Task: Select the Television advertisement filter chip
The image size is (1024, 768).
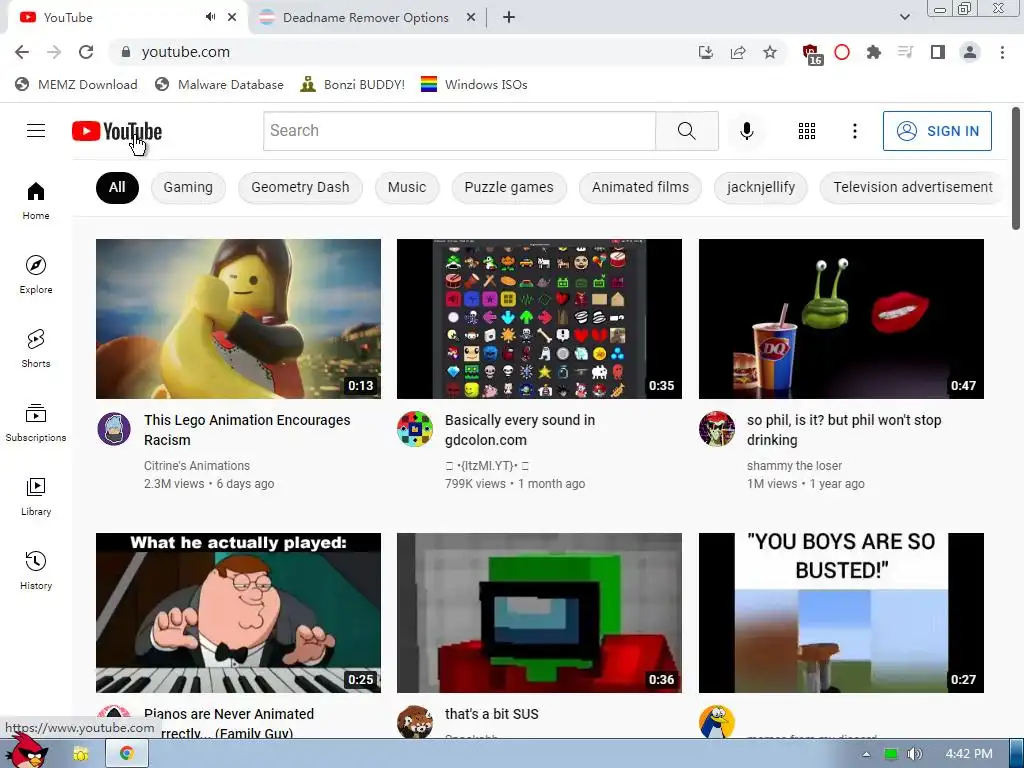Action: coord(912,187)
